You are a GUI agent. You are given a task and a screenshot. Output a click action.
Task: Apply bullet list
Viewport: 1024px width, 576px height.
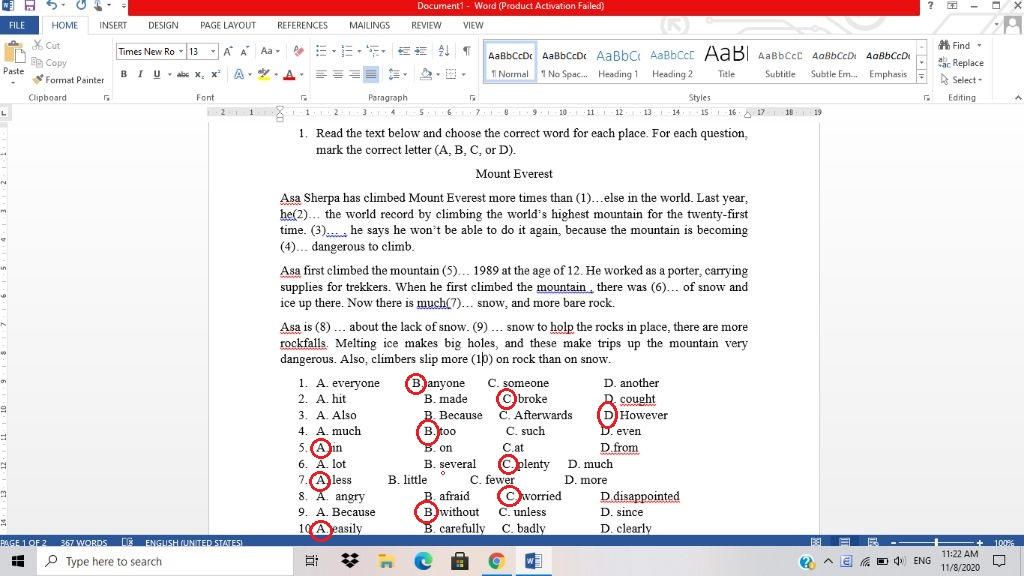click(321, 51)
